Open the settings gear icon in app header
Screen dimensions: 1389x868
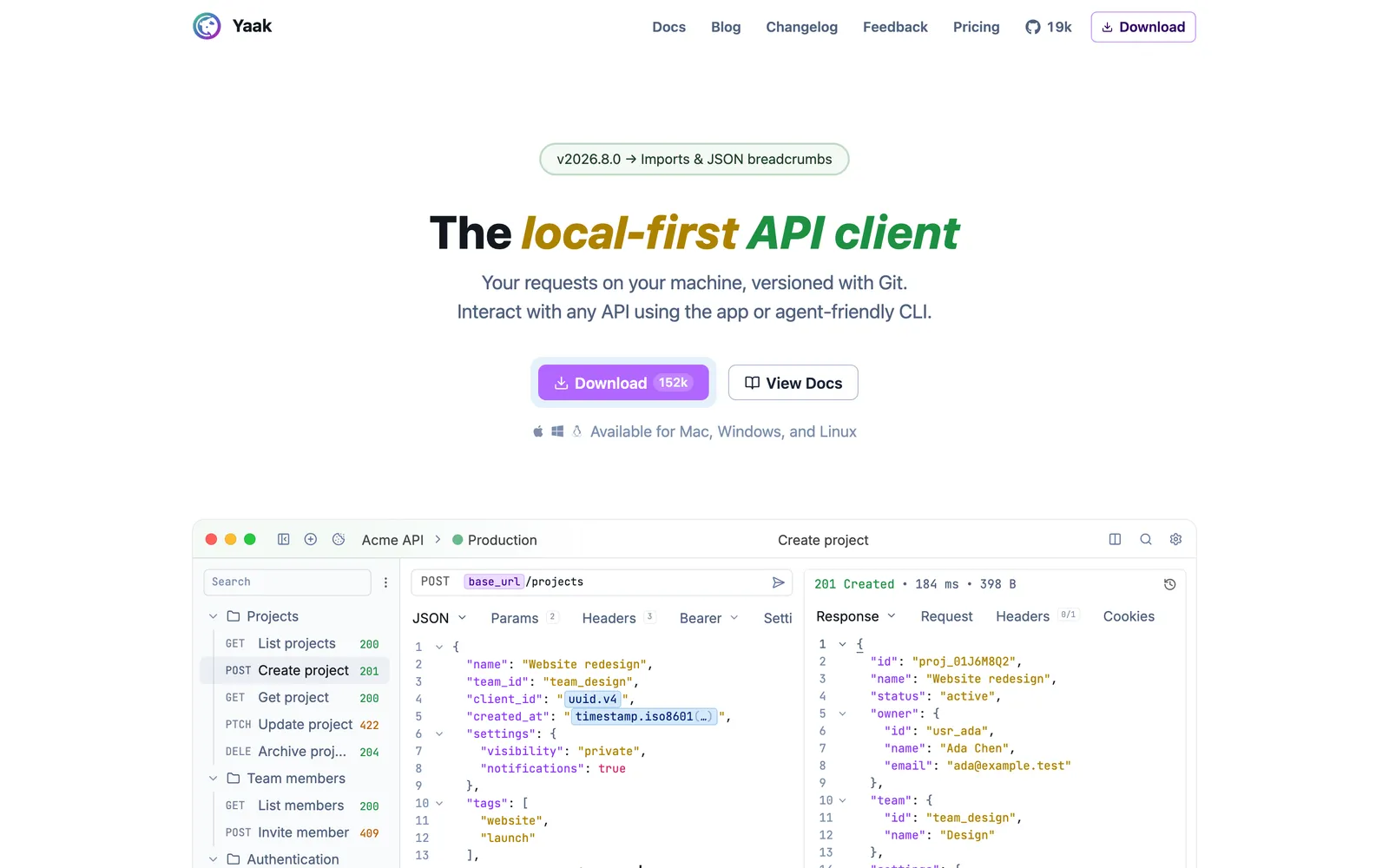point(1175,539)
